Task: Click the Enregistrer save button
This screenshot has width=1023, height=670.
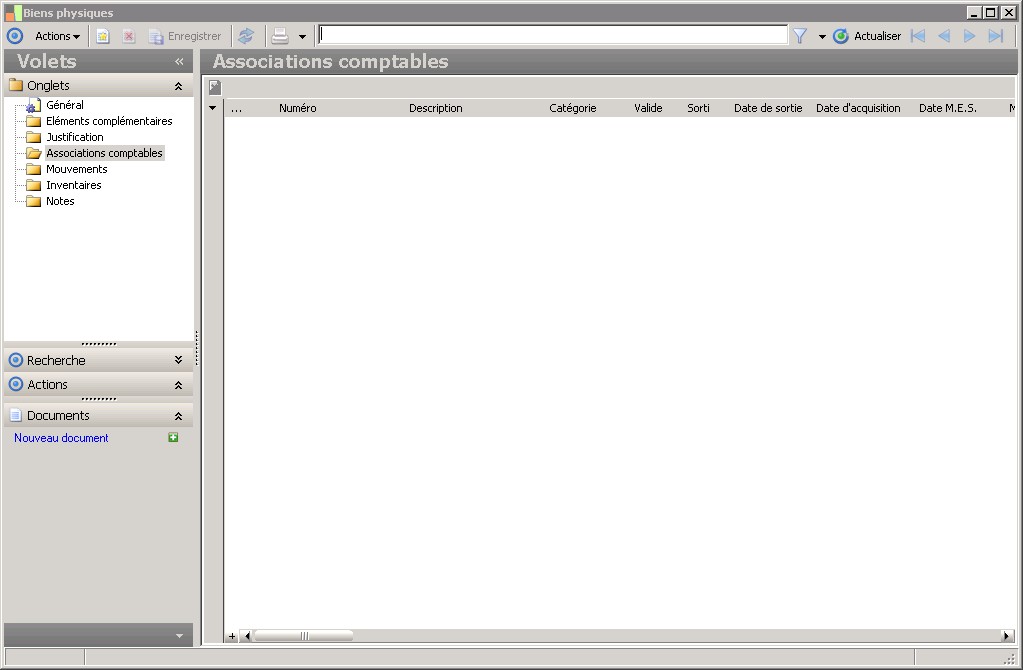Action: coord(185,37)
